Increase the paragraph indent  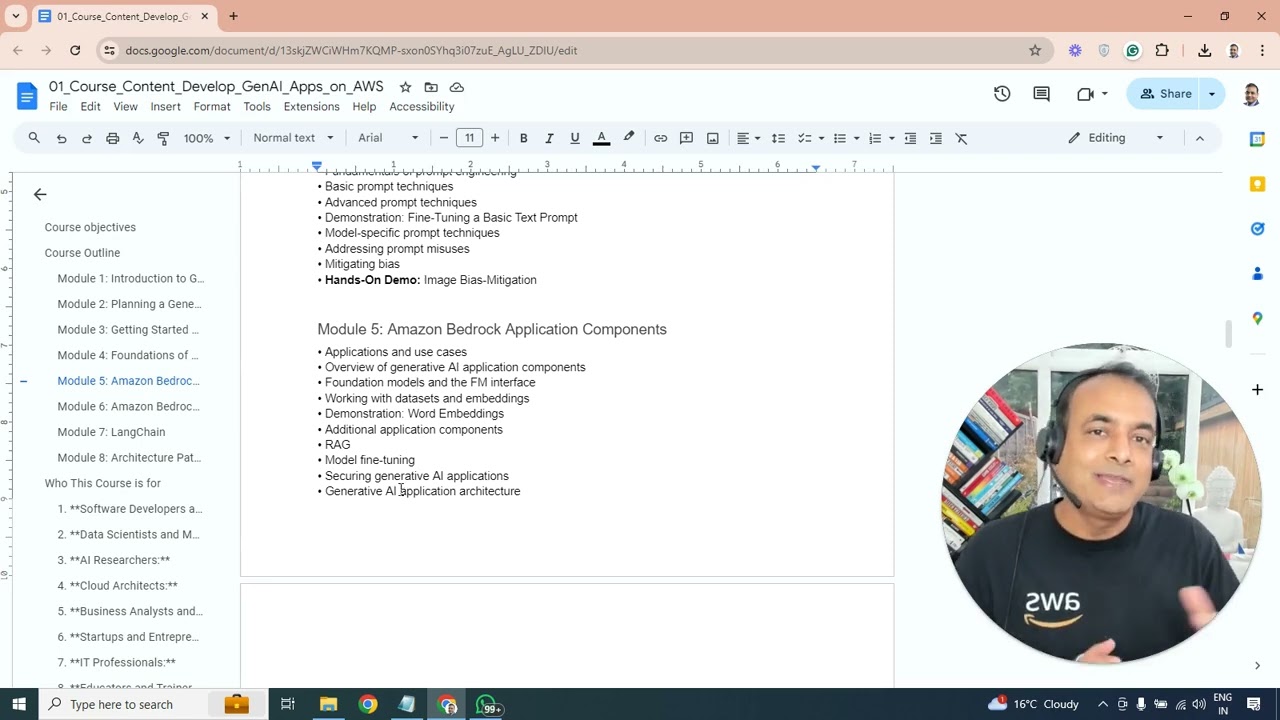(936, 138)
